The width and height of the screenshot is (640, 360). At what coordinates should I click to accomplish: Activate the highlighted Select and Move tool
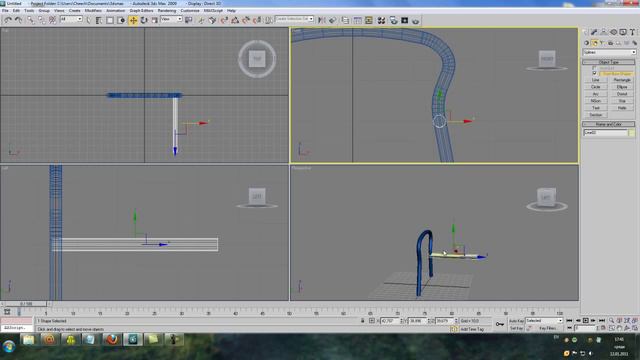click(x=133, y=20)
